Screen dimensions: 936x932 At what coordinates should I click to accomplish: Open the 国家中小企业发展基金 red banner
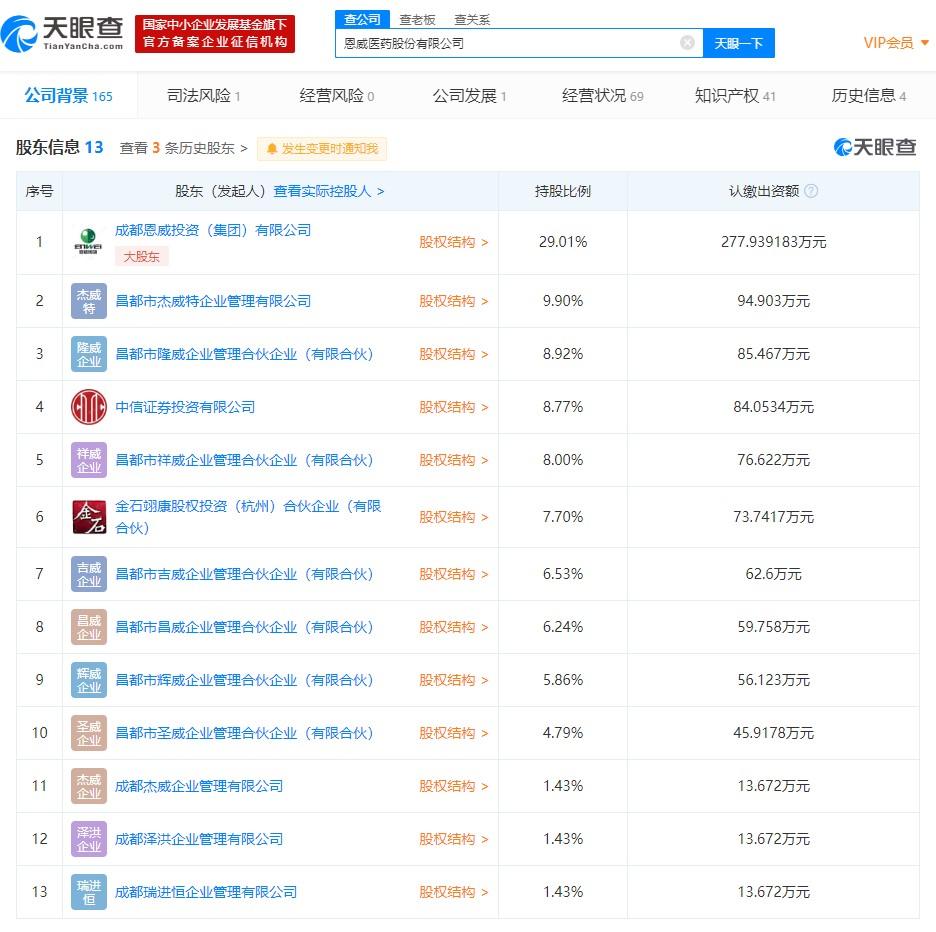pos(215,34)
